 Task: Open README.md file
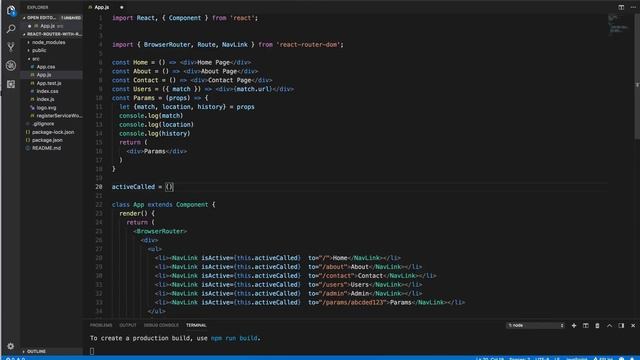point(46,148)
